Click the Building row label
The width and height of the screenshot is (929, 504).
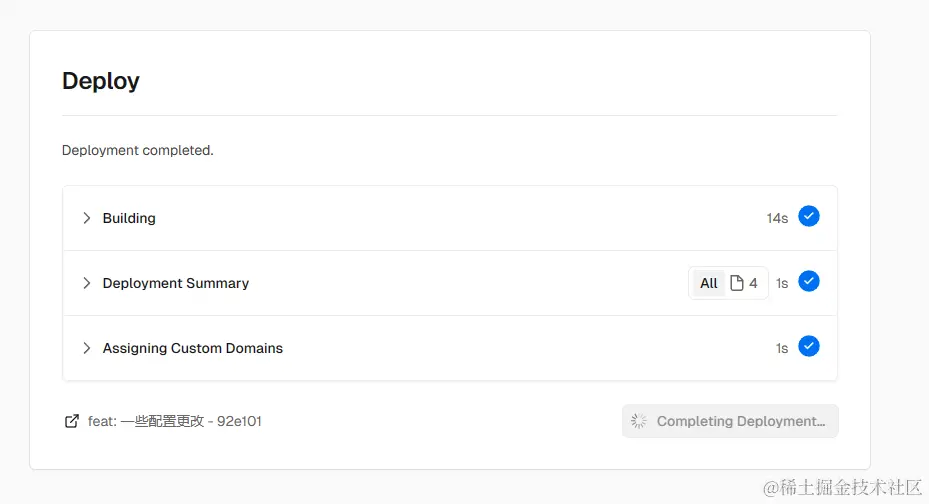(129, 218)
